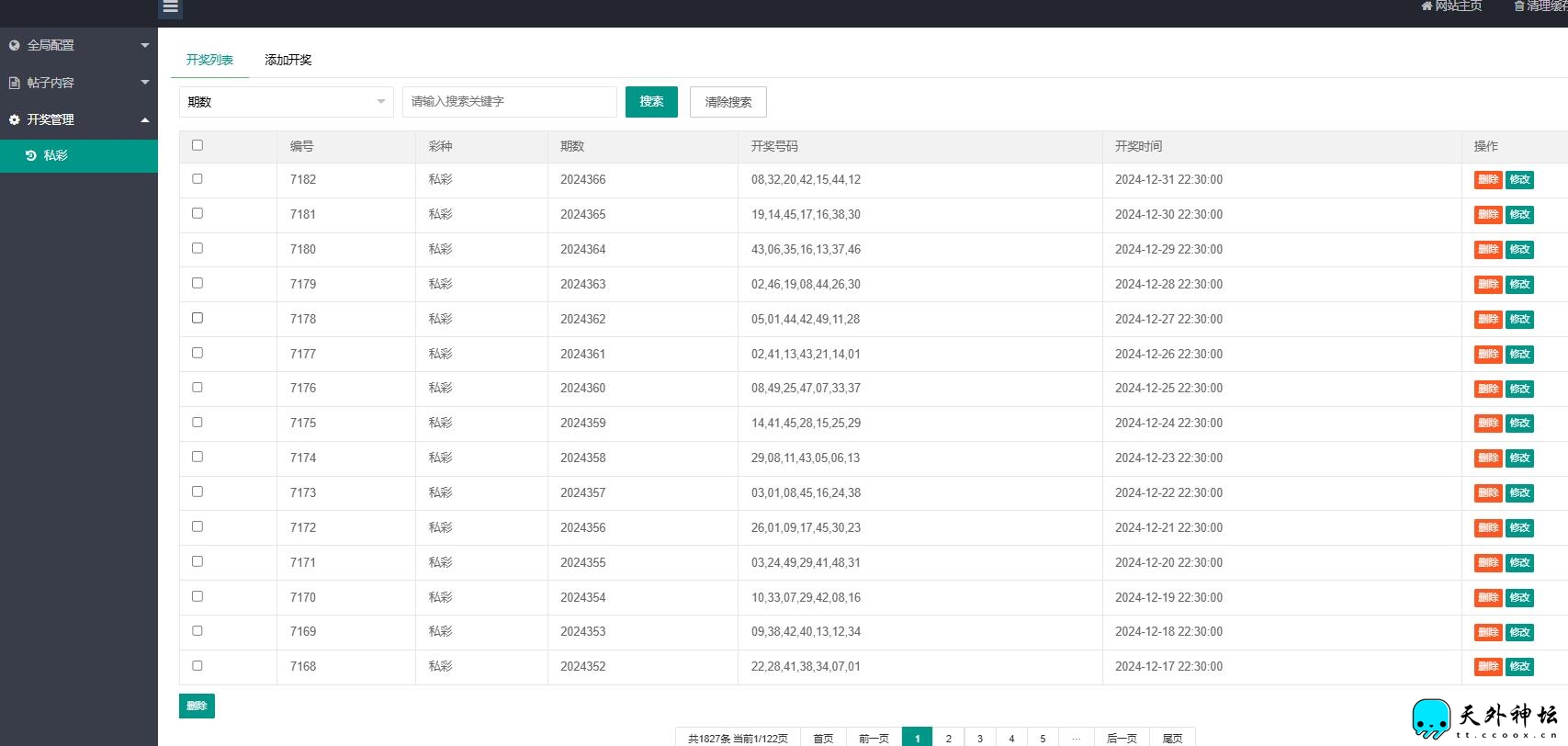Open the 网站主页 link in header
The height and width of the screenshot is (746, 1568).
(1451, 6)
